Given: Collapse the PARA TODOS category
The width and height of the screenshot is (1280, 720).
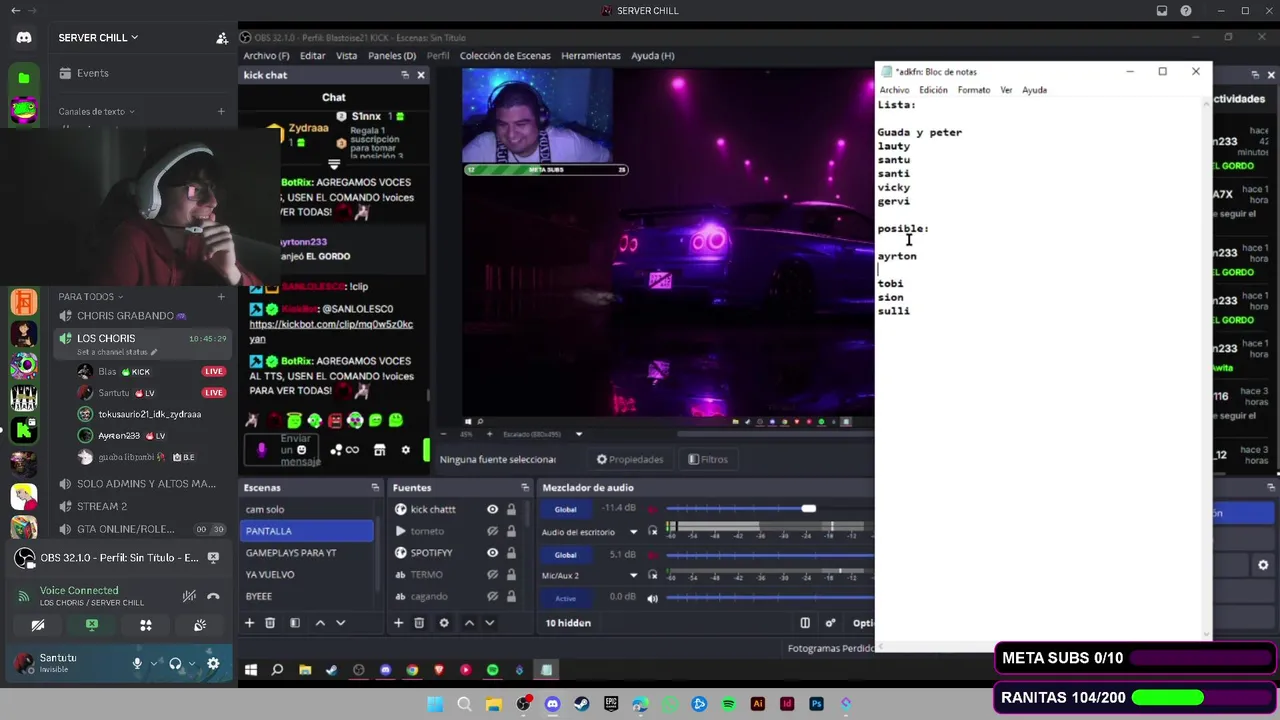Looking at the screenshot, I should [91, 297].
